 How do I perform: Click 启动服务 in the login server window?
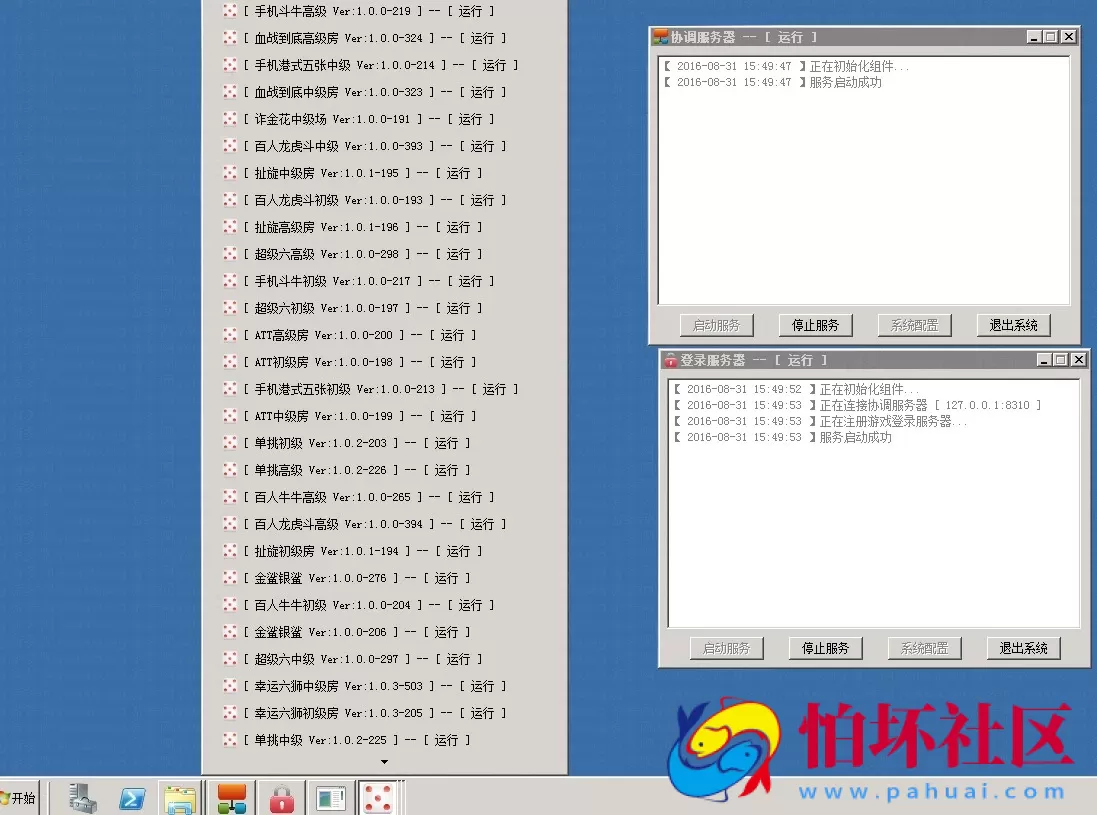click(x=726, y=648)
